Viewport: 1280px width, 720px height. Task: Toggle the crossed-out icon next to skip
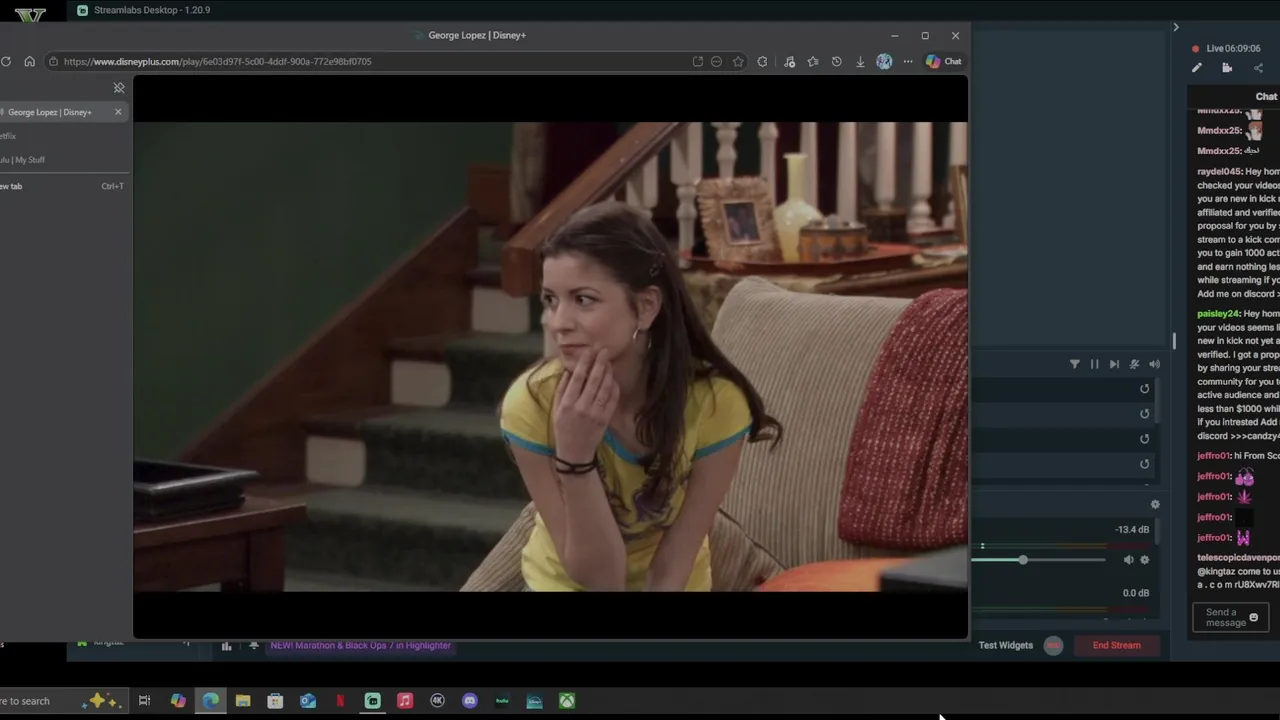coord(1134,364)
